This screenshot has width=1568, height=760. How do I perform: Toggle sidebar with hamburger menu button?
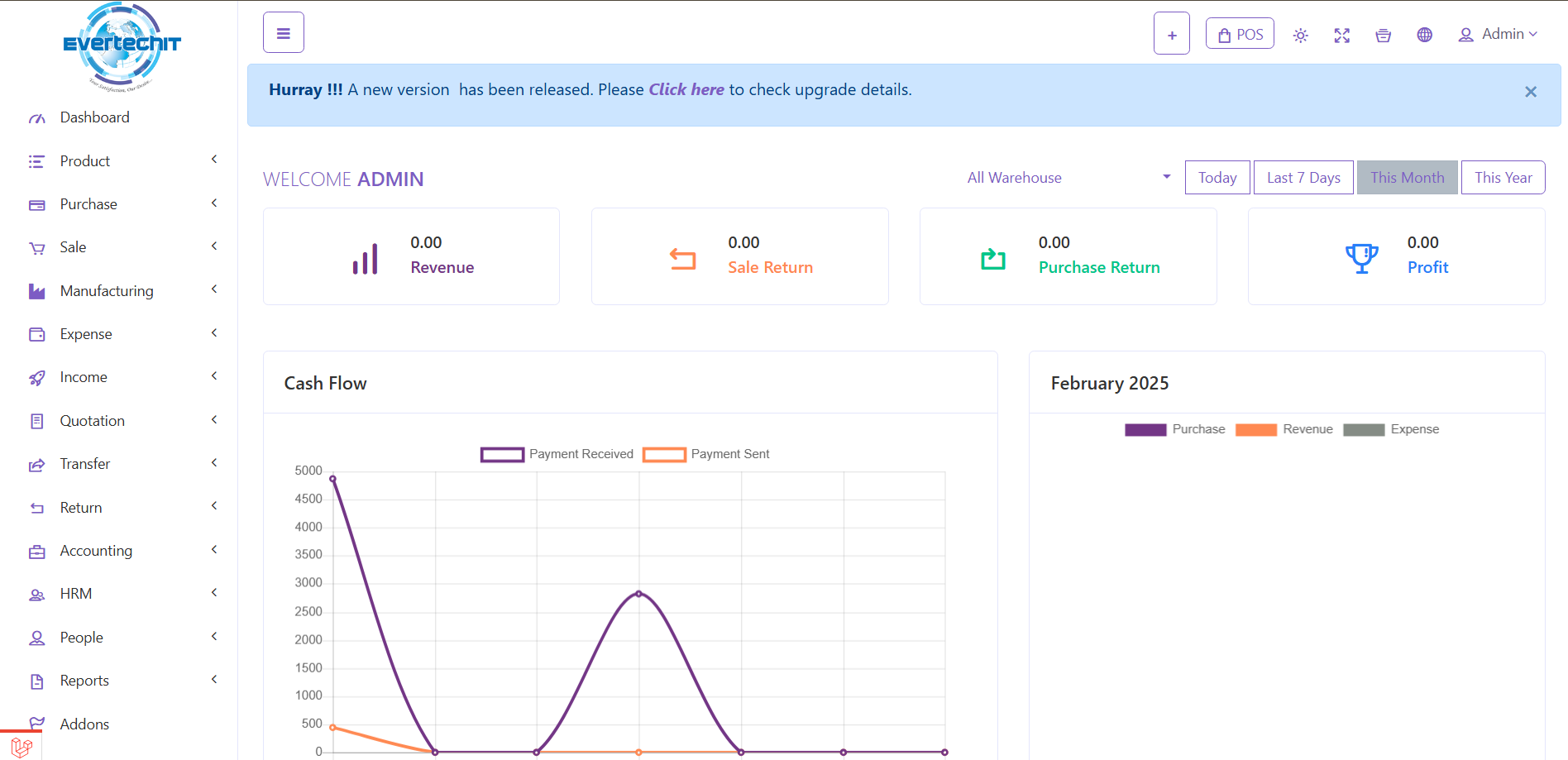point(283,33)
